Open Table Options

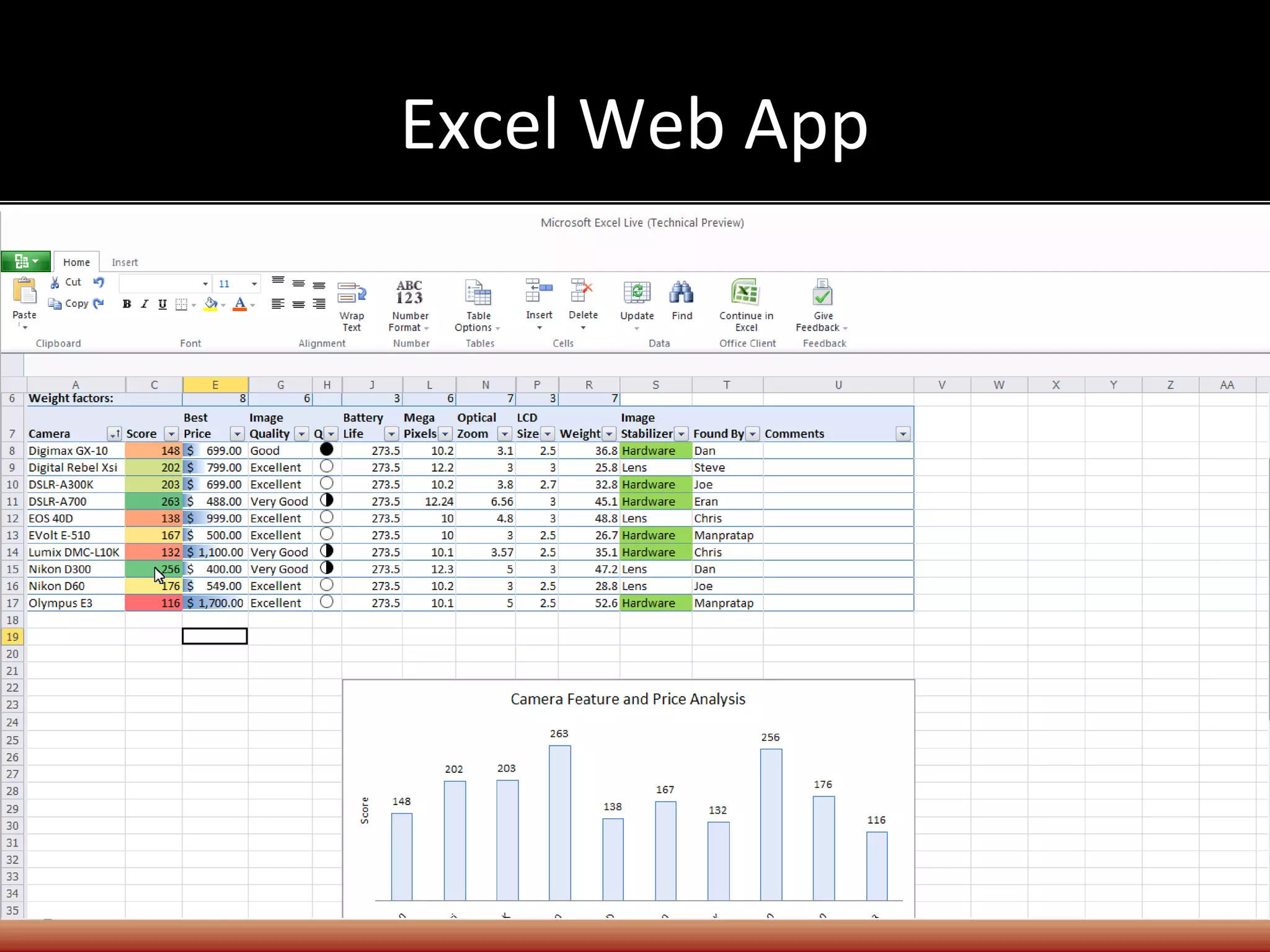[477, 306]
